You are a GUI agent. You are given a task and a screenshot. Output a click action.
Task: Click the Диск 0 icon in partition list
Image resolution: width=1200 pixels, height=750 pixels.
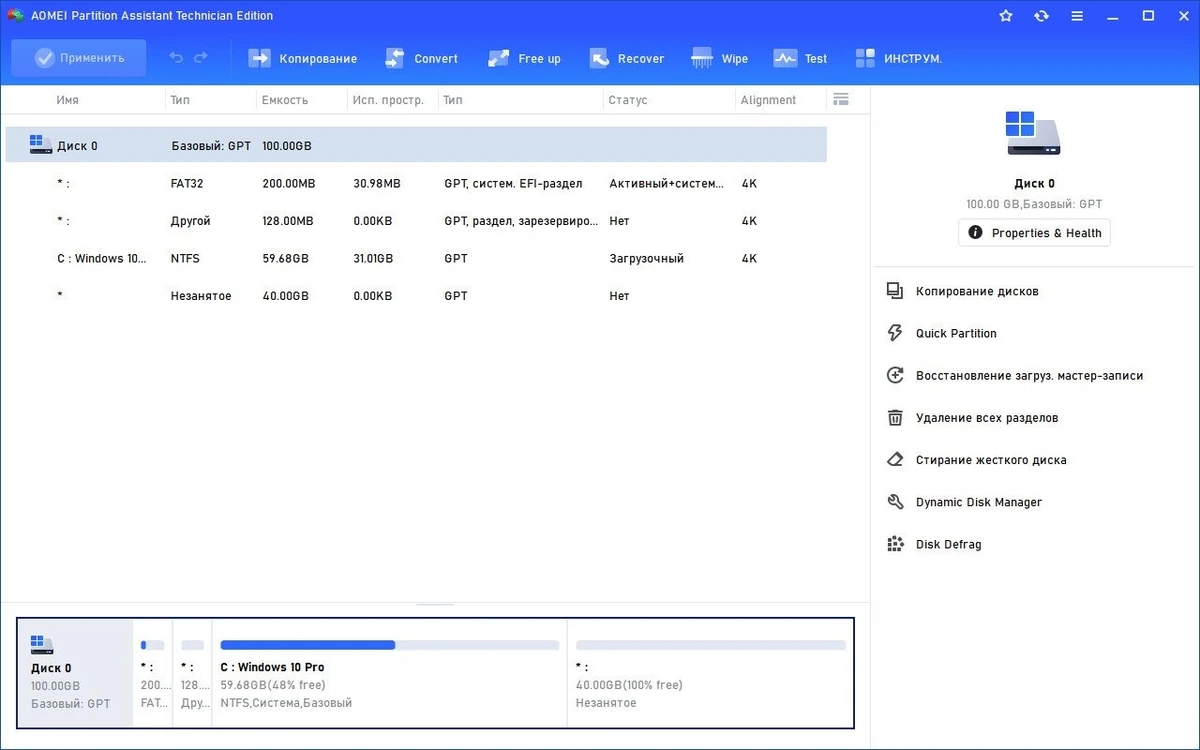coord(41,145)
